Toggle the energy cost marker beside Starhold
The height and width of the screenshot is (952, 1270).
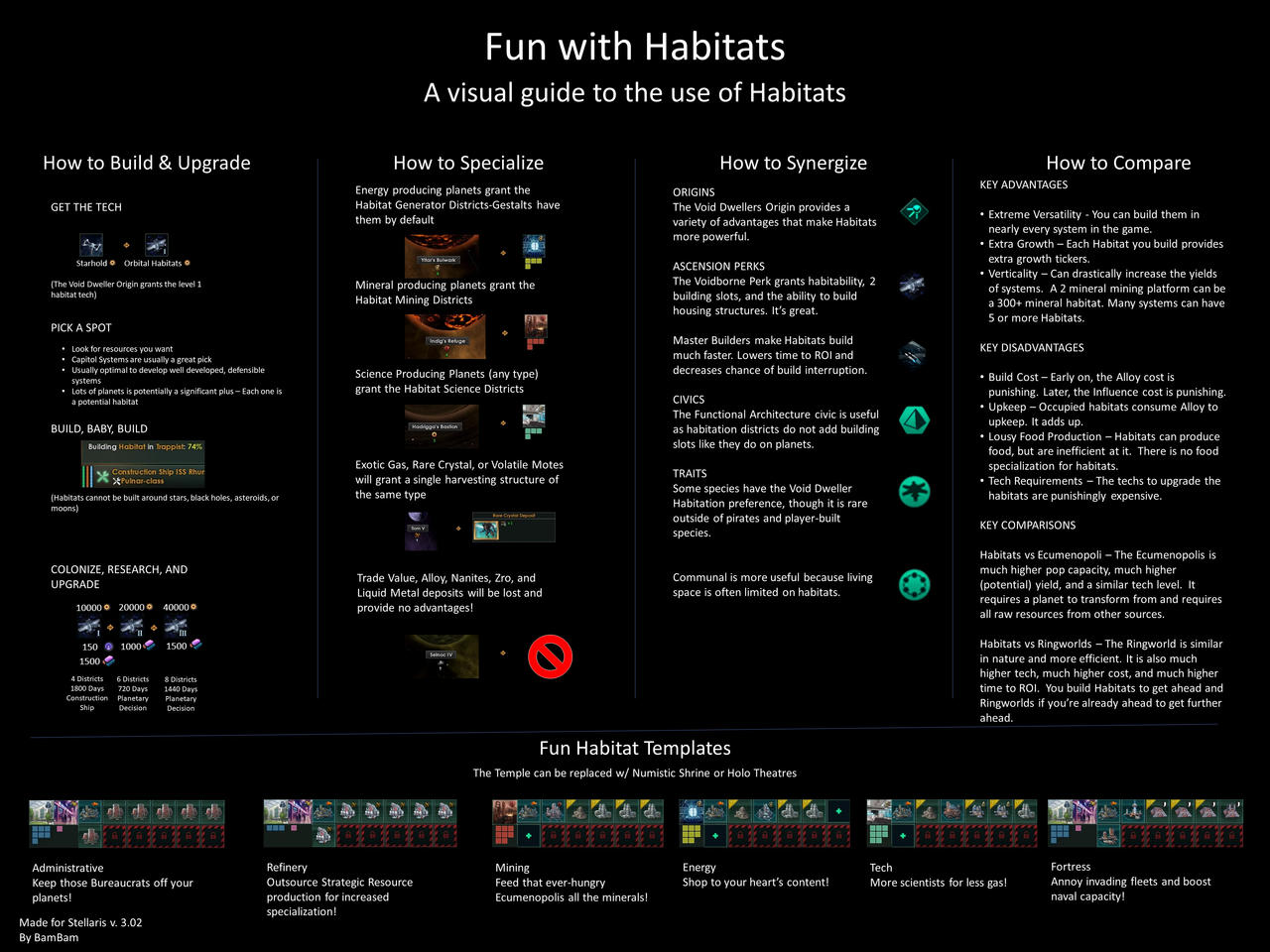112,263
